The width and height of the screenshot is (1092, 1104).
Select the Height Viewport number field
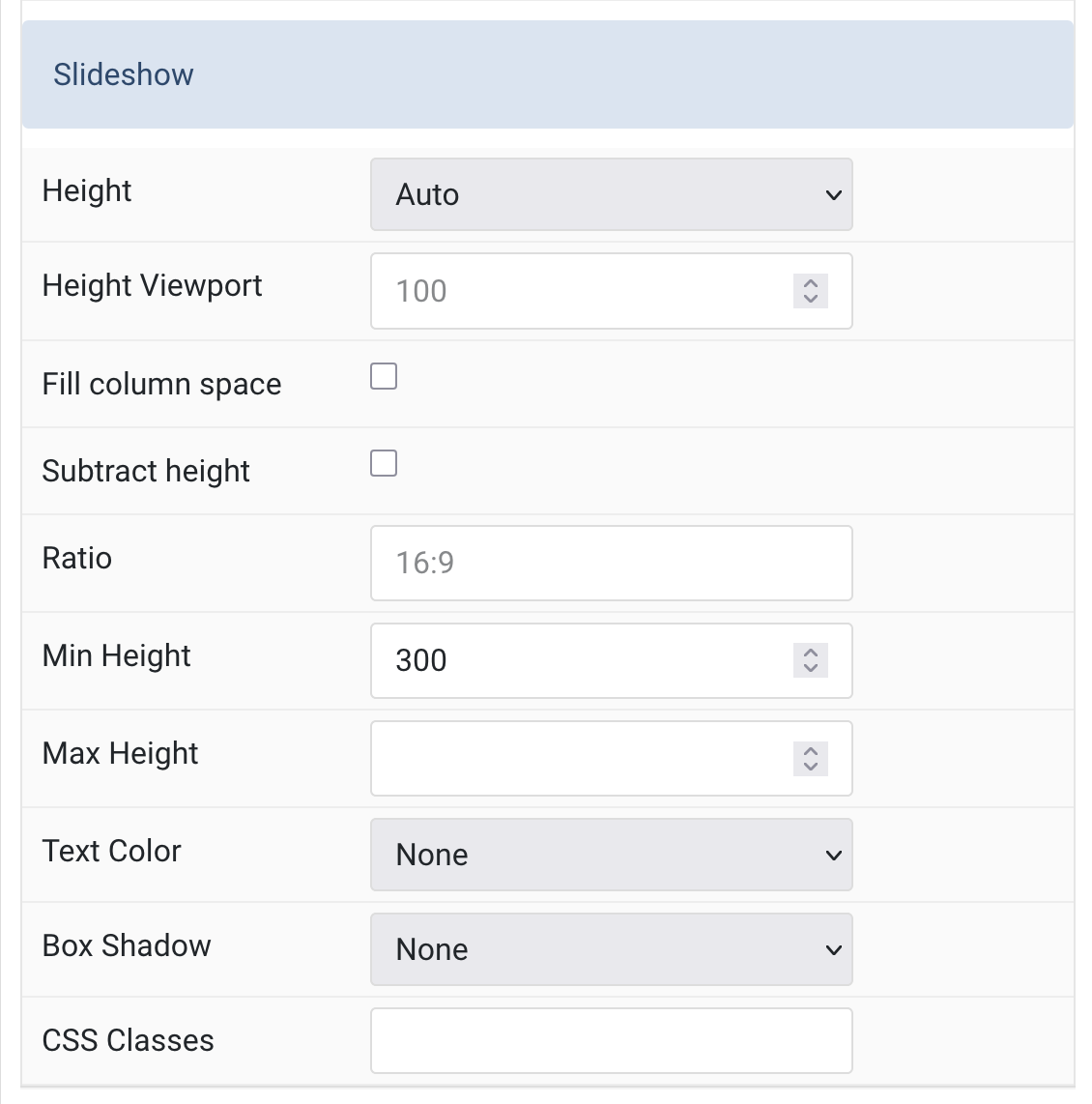[612, 291]
